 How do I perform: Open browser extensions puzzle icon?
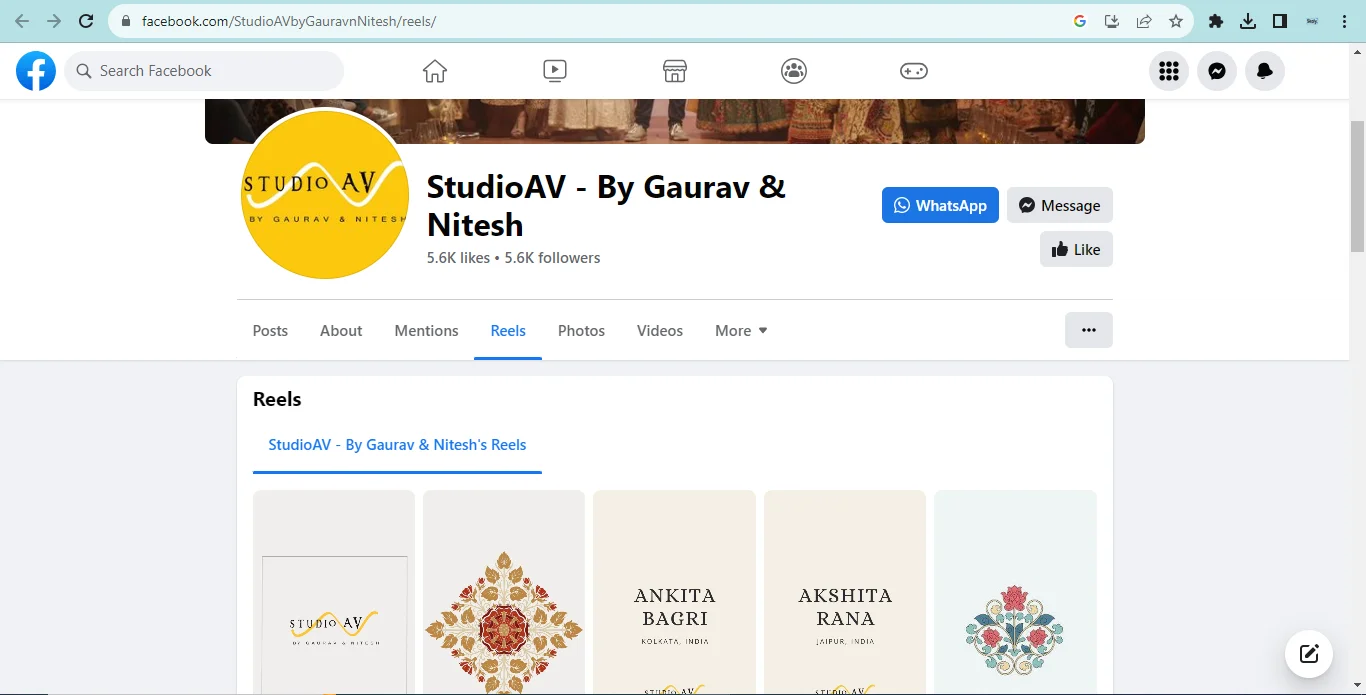coord(1216,21)
